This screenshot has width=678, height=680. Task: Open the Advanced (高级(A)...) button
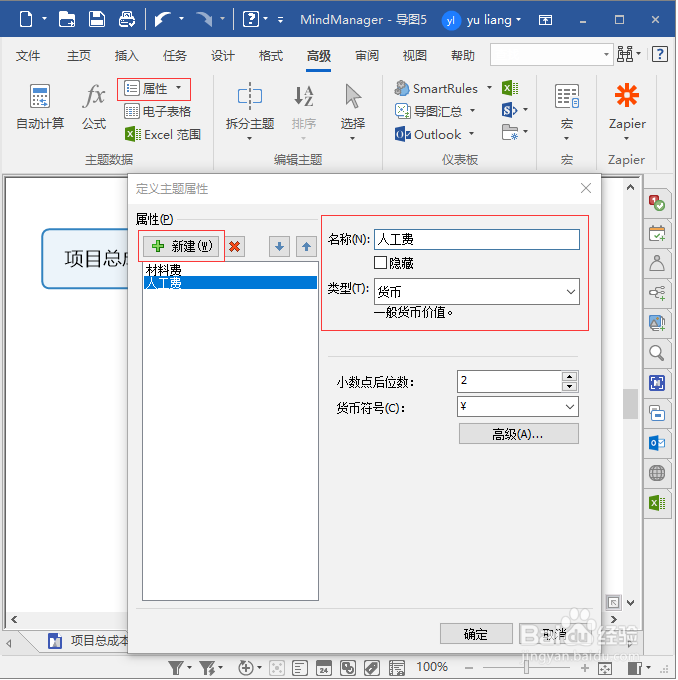(x=518, y=434)
